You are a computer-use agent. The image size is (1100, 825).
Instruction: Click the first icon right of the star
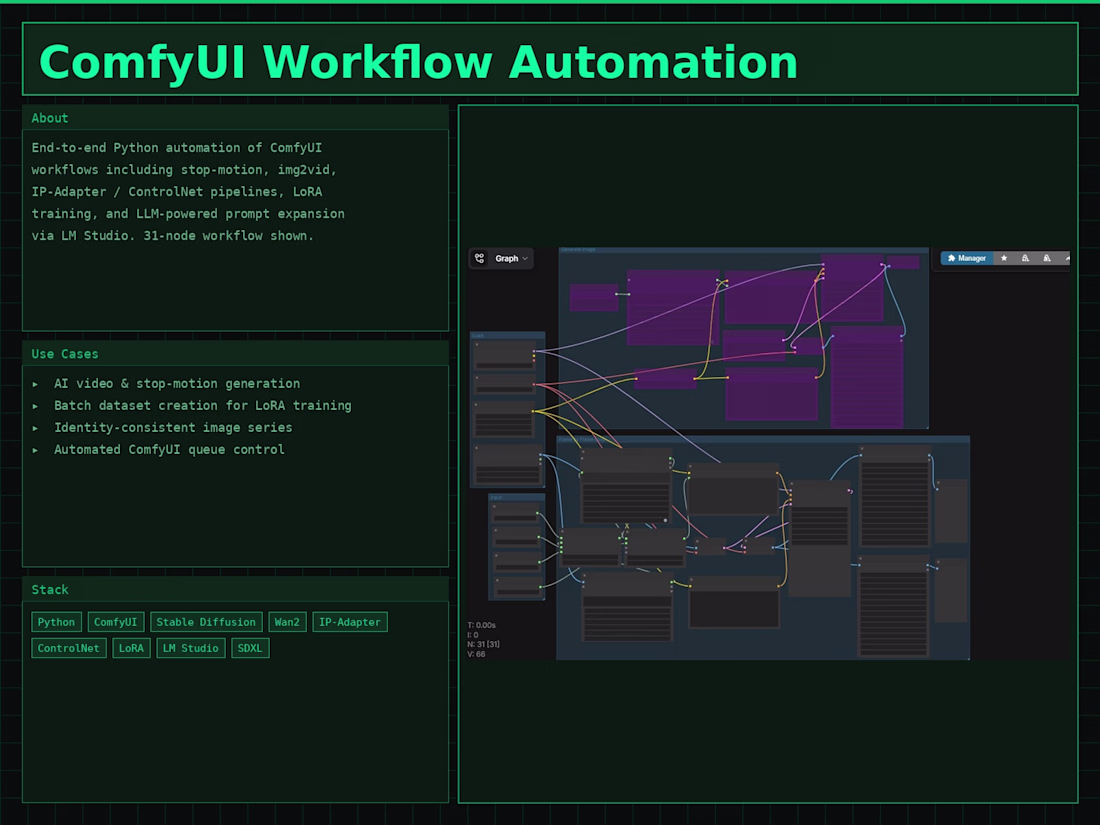[x=1026, y=259]
